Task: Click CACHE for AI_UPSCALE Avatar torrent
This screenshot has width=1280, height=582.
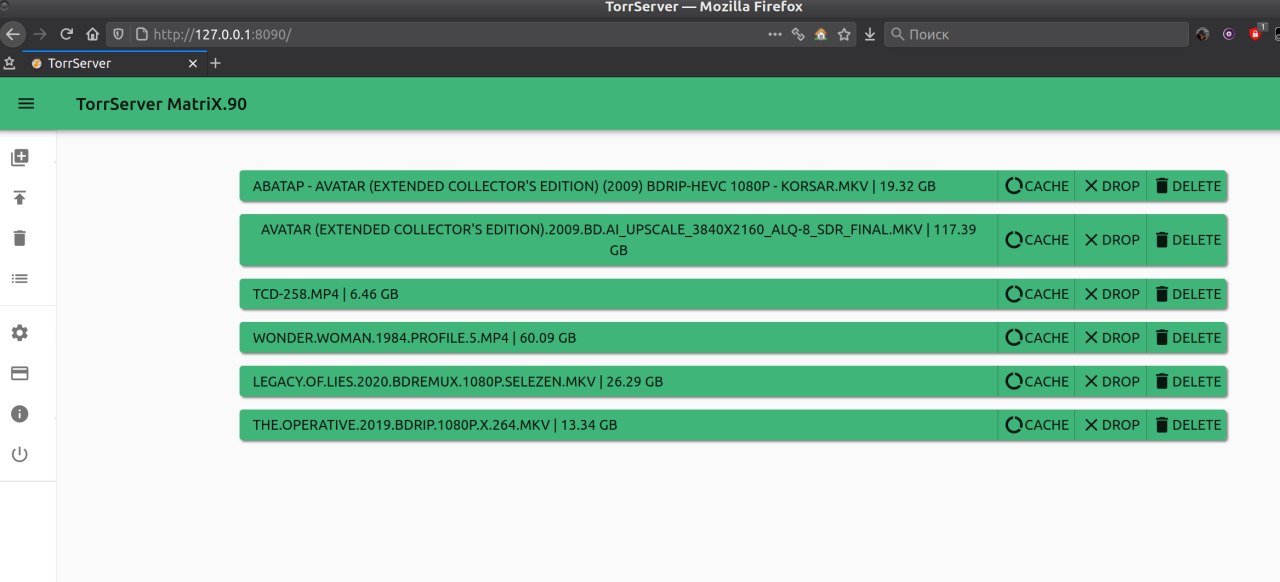Action: click(1036, 240)
